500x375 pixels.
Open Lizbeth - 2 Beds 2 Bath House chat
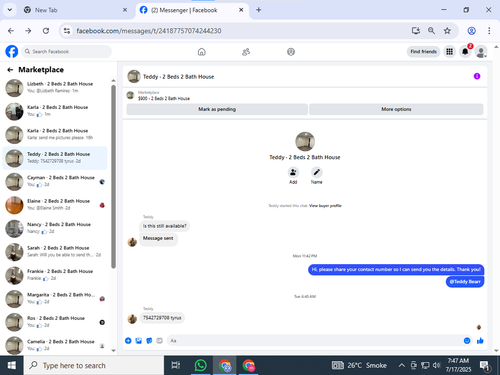pyautogui.click(x=55, y=88)
